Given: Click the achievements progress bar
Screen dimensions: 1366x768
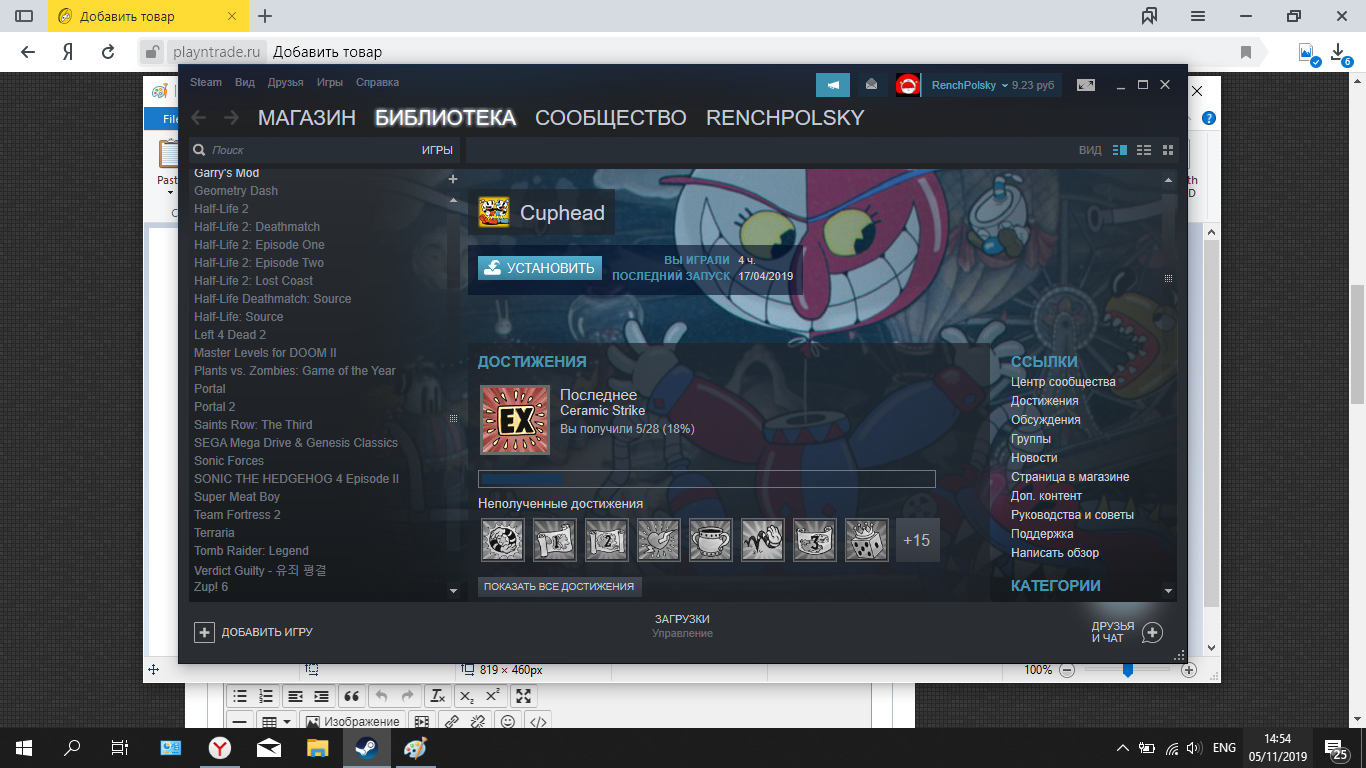Looking at the screenshot, I should click(x=706, y=479).
